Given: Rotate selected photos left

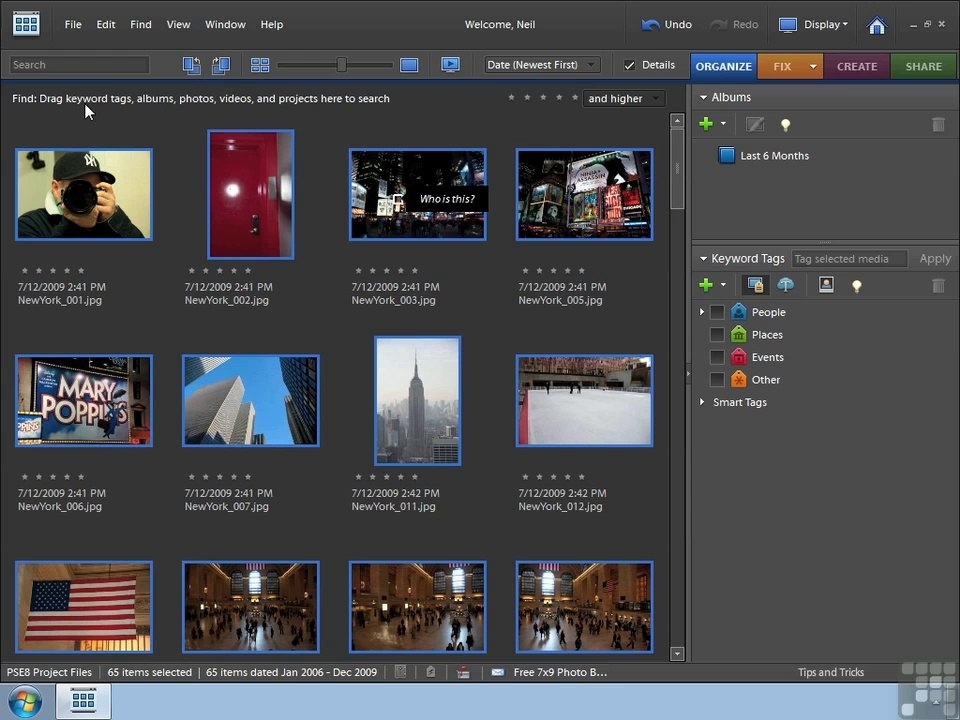Looking at the screenshot, I should [x=192, y=65].
